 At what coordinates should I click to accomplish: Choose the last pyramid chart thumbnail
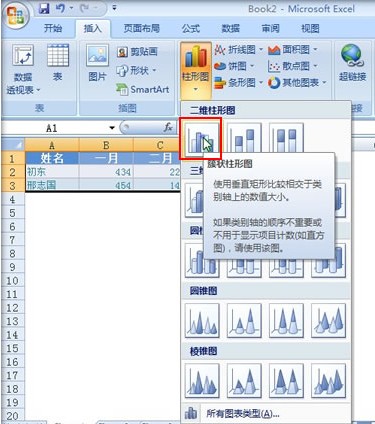[329, 381]
